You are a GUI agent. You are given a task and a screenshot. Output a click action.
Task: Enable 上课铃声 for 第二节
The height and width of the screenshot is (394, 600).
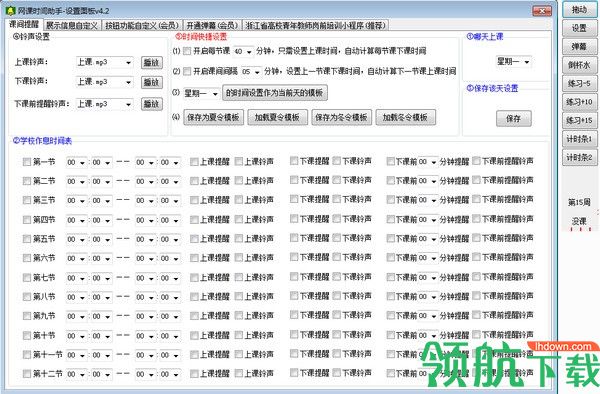point(239,181)
